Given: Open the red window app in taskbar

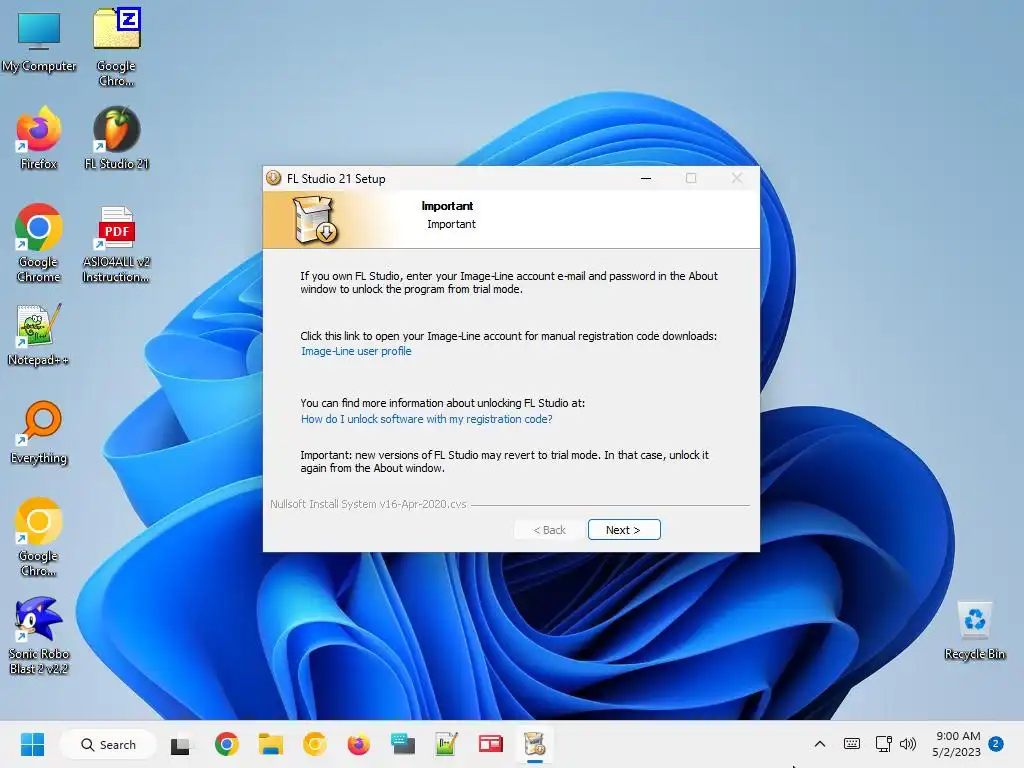Looking at the screenshot, I should [x=490, y=744].
